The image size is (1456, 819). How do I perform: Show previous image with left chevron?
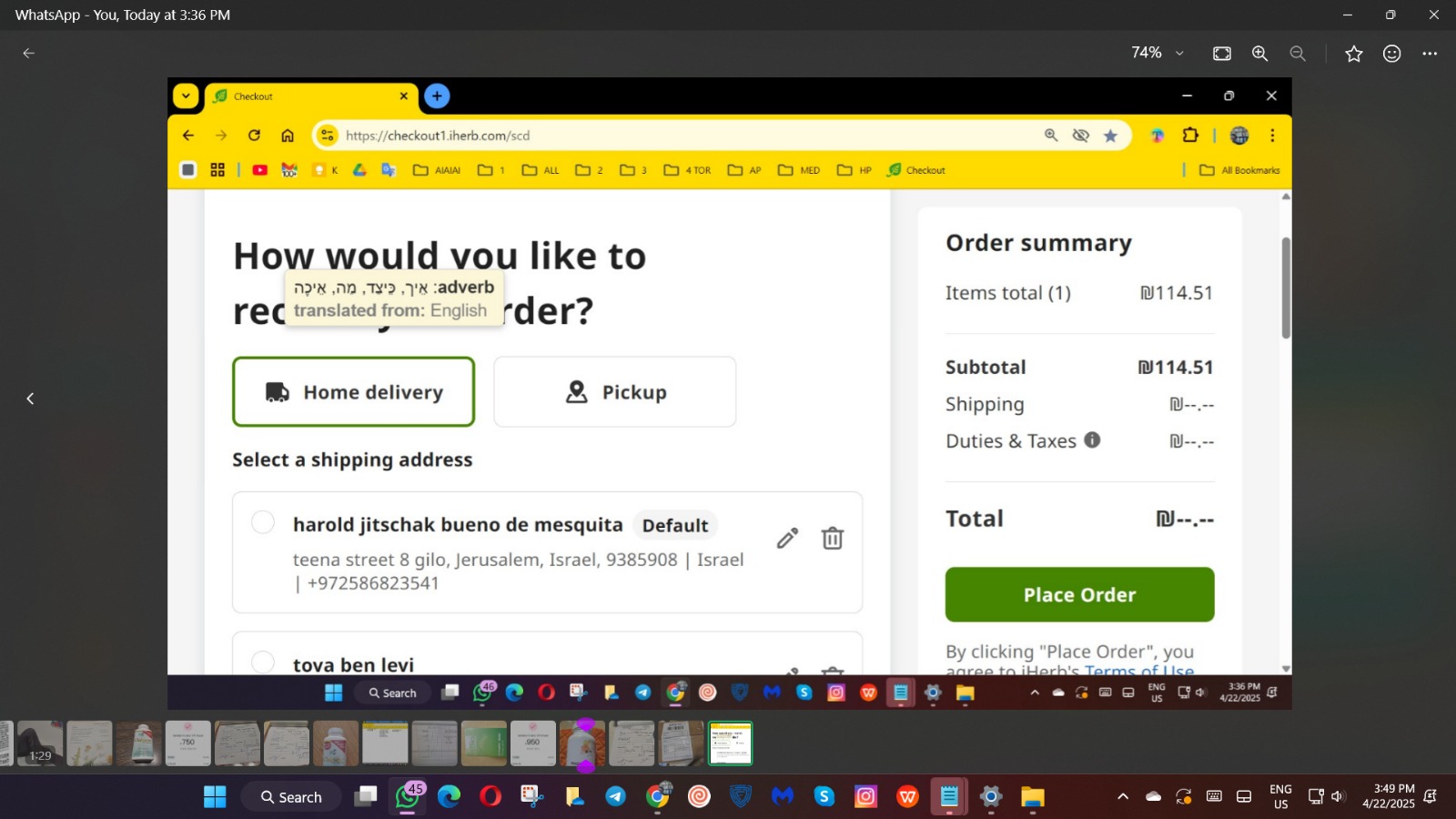(x=30, y=399)
